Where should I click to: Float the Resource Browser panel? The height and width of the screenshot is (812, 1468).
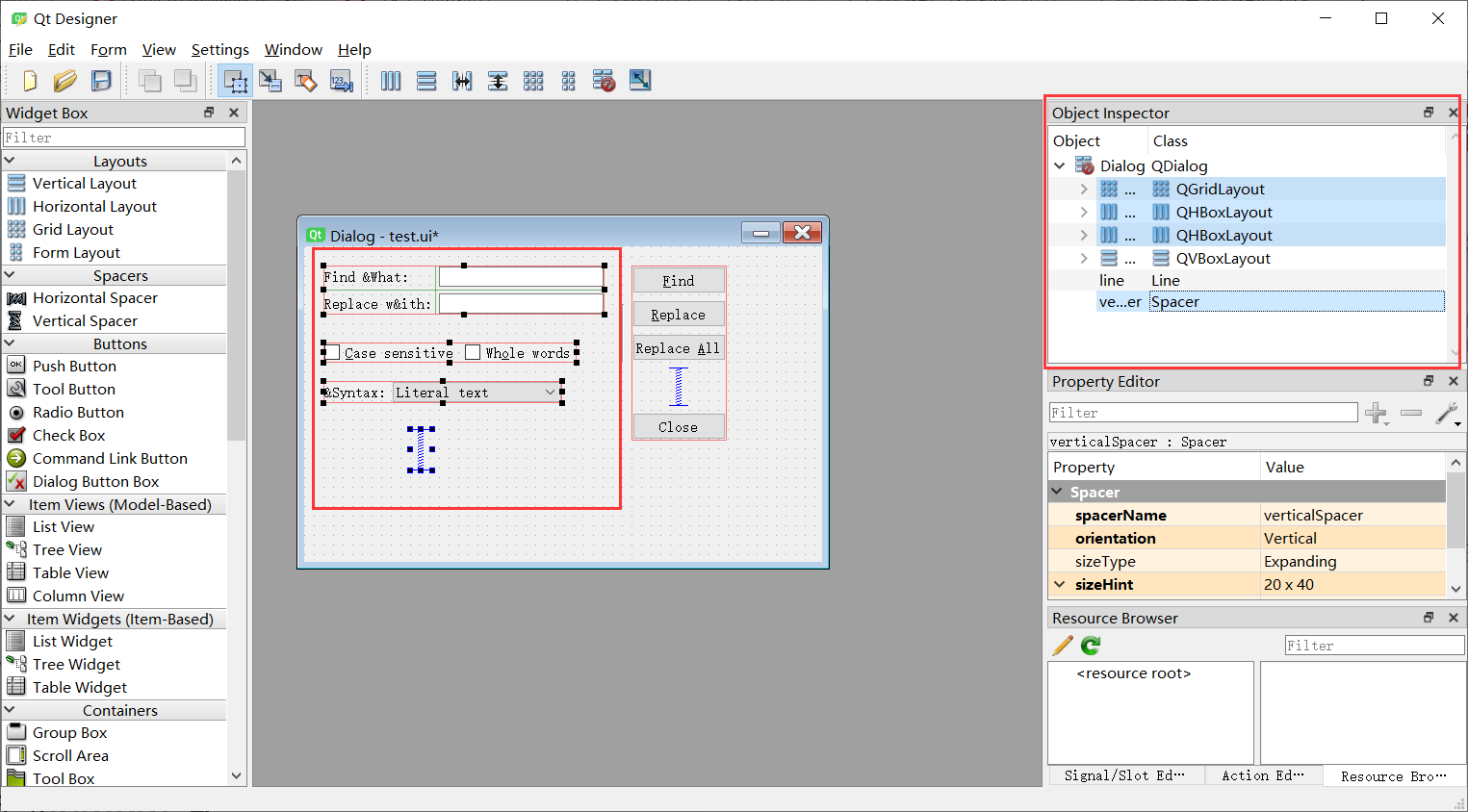click(1429, 618)
